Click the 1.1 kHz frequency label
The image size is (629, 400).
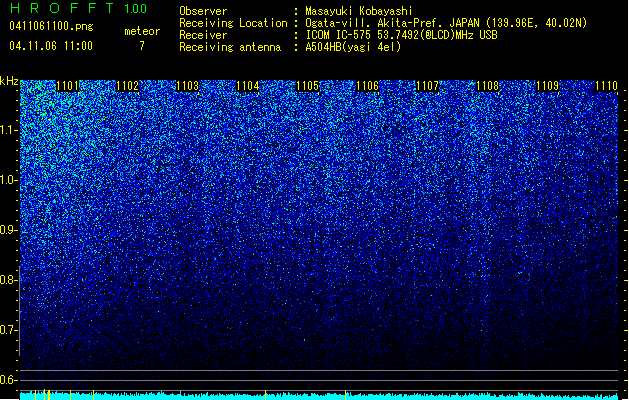(x=8, y=130)
